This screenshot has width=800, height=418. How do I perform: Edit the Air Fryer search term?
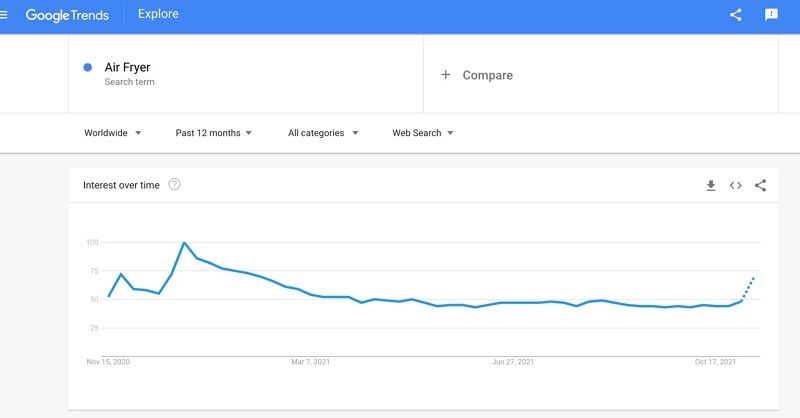tap(128, 67)
